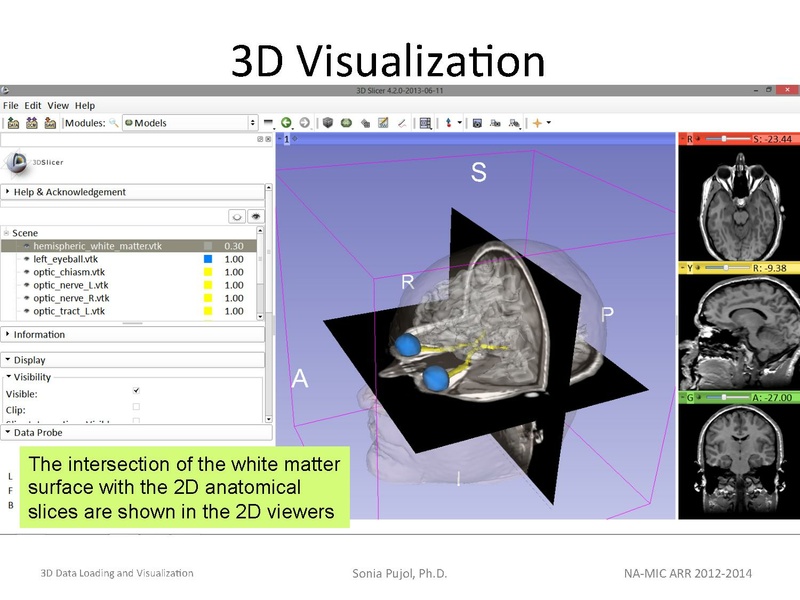Click the pin icon on yellow slice bar
Viewport: 800px width, 600px height.
[x=682, y=268]
